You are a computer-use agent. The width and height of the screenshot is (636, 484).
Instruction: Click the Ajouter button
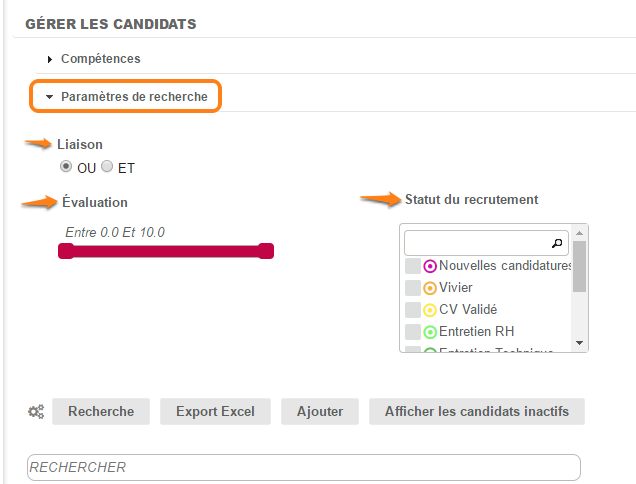coord(320,411)
